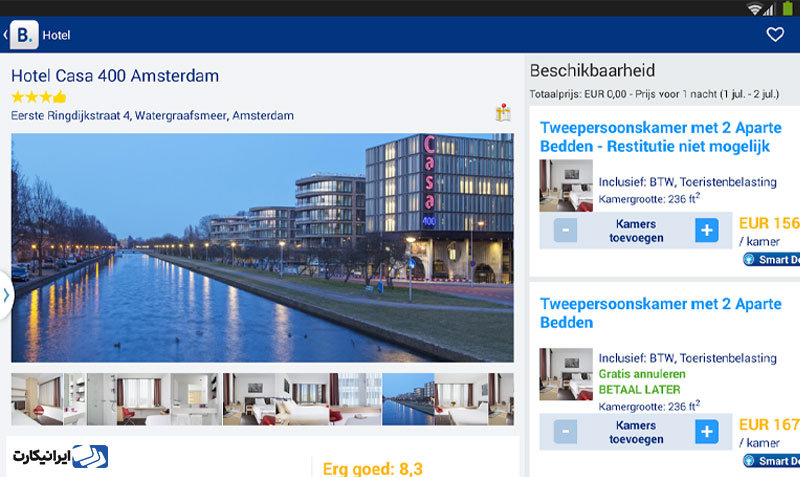Tap the EUR 156 price
The height and width of the screenshot is (477, 800).
(x=769, y=223)
